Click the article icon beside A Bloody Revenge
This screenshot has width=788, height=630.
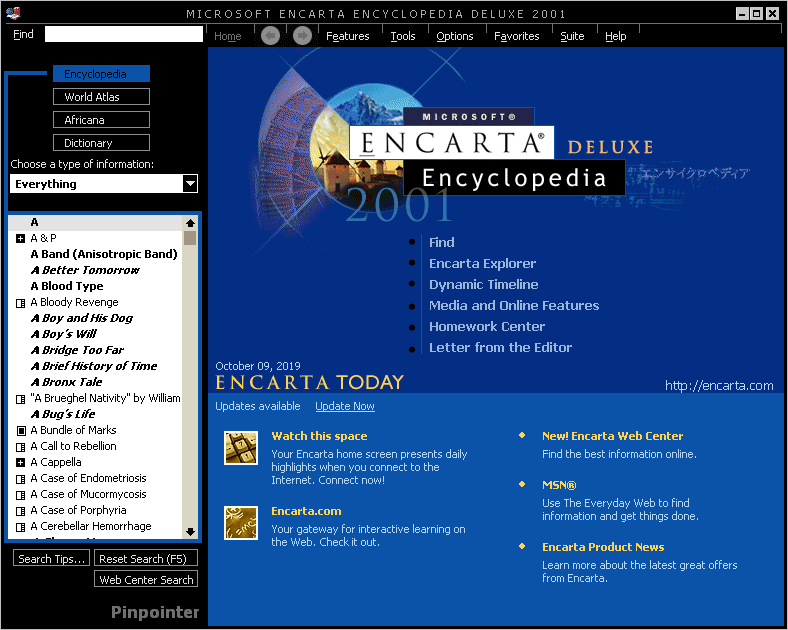click(x=21, y=303)
